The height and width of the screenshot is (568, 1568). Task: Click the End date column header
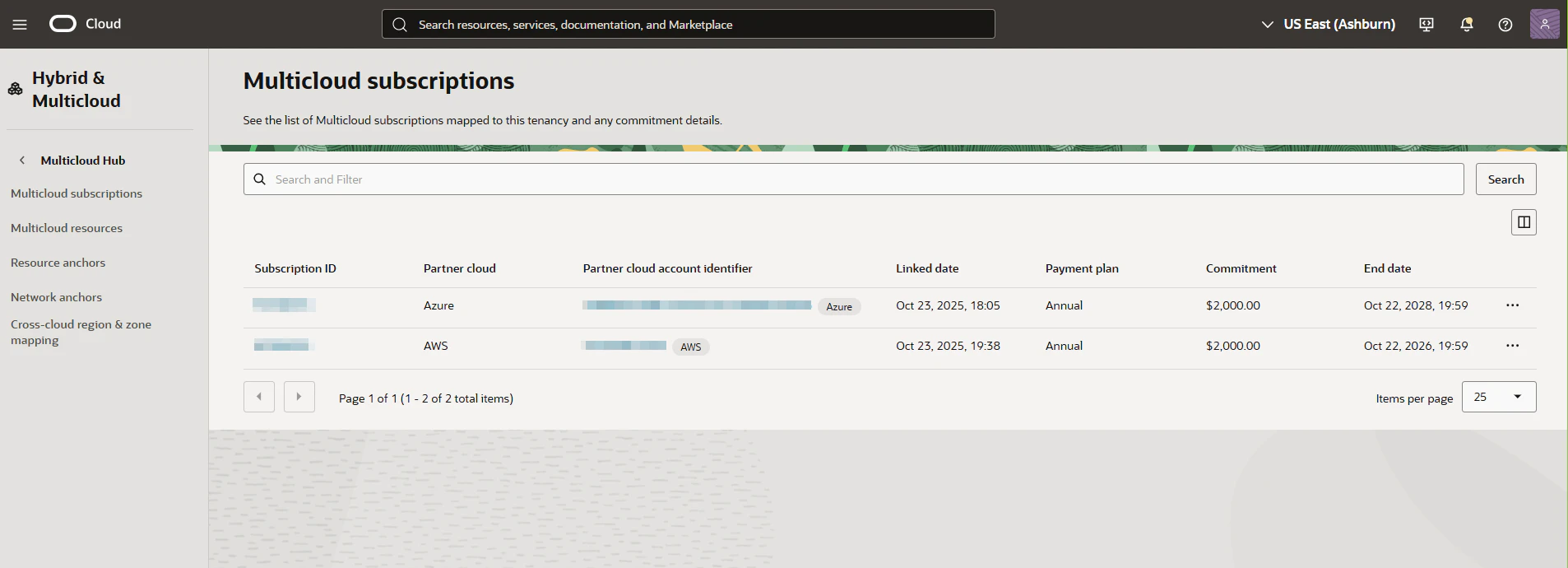click(x=1387, y=268)
